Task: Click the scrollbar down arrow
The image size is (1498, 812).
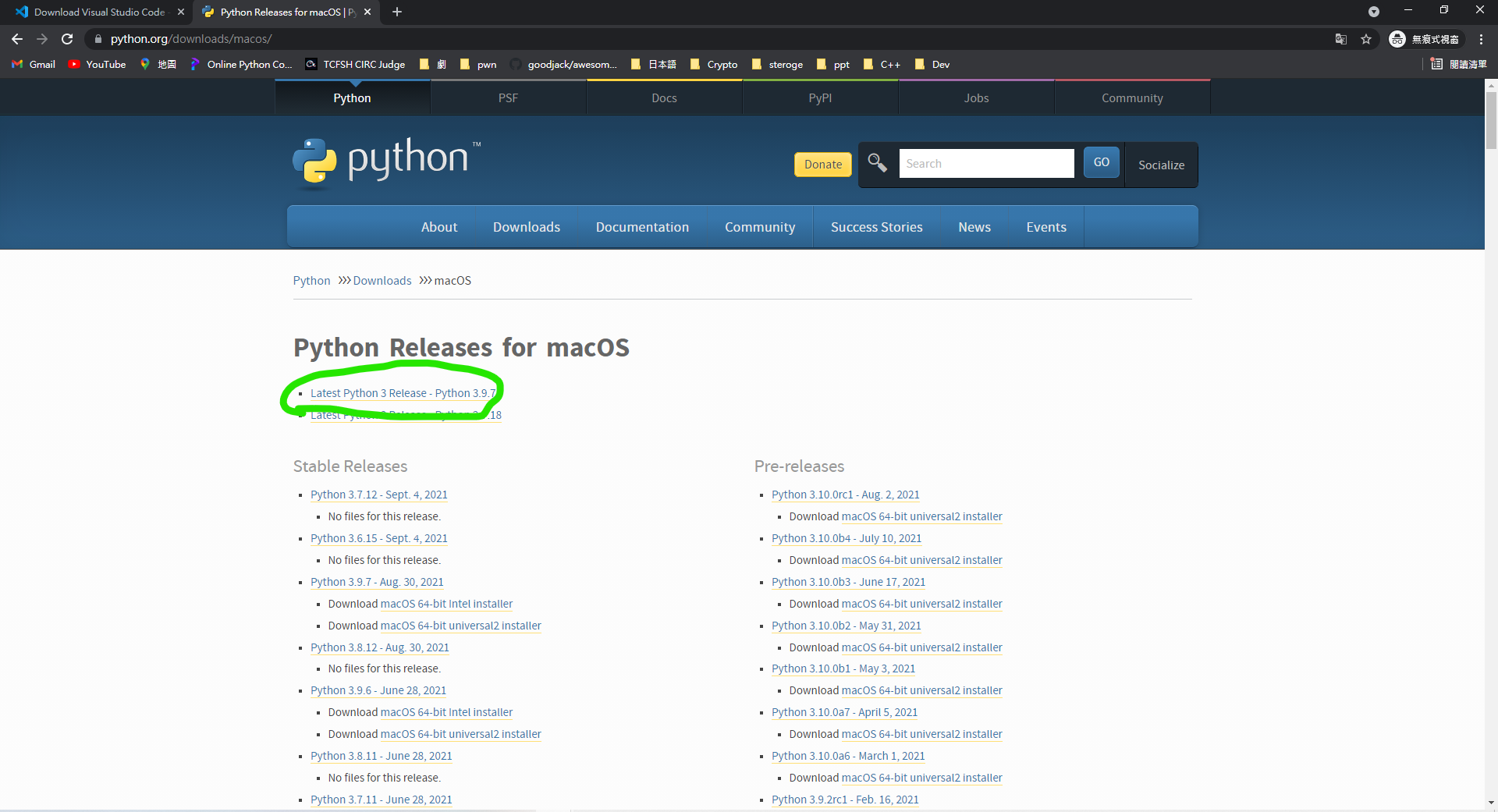Action: pyautogui.click(x=1491, y=802)
